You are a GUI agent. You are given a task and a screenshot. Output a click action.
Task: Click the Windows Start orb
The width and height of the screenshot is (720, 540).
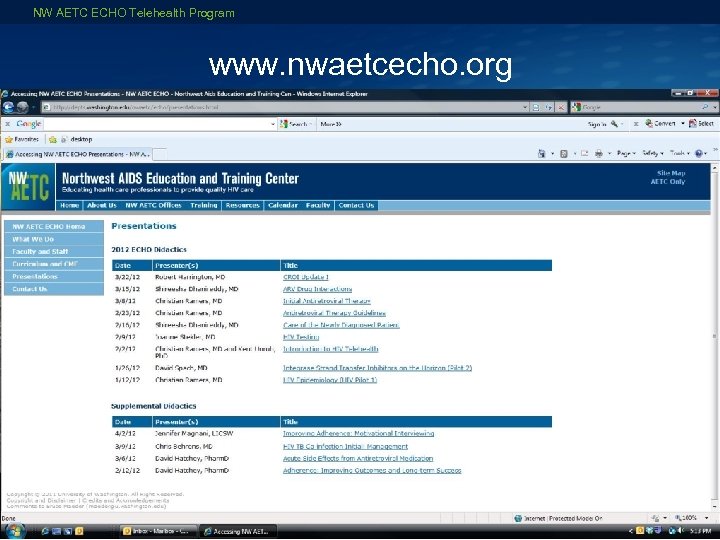pyautogui.click(x=14, y=531)
